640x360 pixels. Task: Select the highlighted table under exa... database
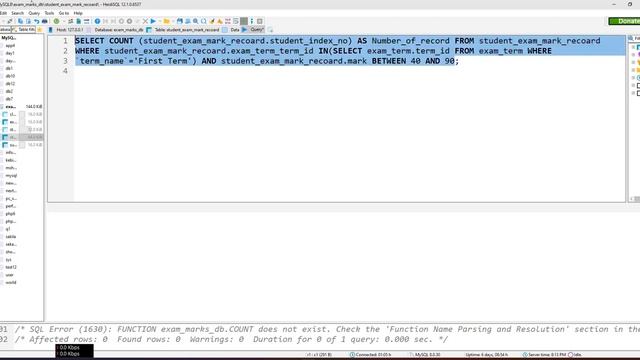pos(22,137)
